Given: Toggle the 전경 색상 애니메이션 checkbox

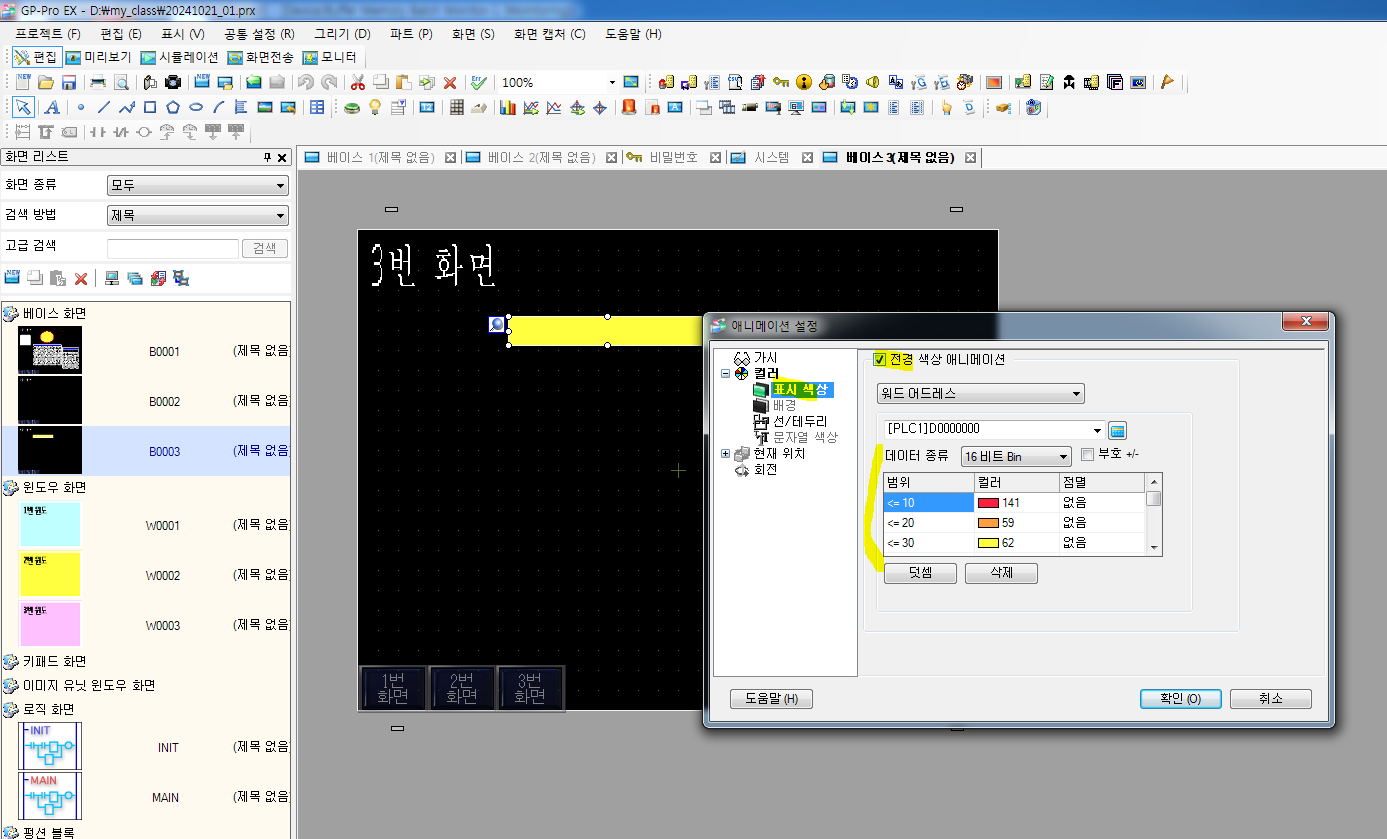Looking at the screenshot, I should 880,360.
